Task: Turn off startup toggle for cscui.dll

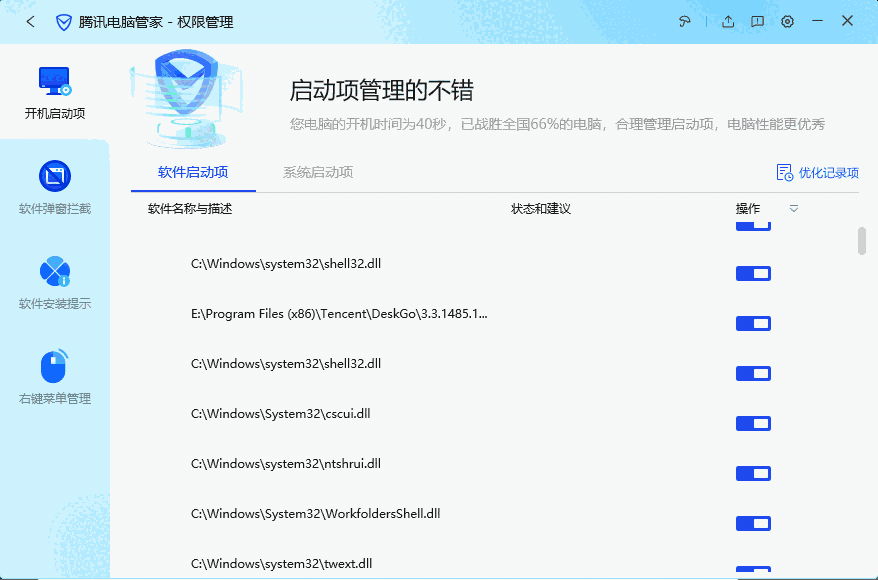Action: [753, 423]
